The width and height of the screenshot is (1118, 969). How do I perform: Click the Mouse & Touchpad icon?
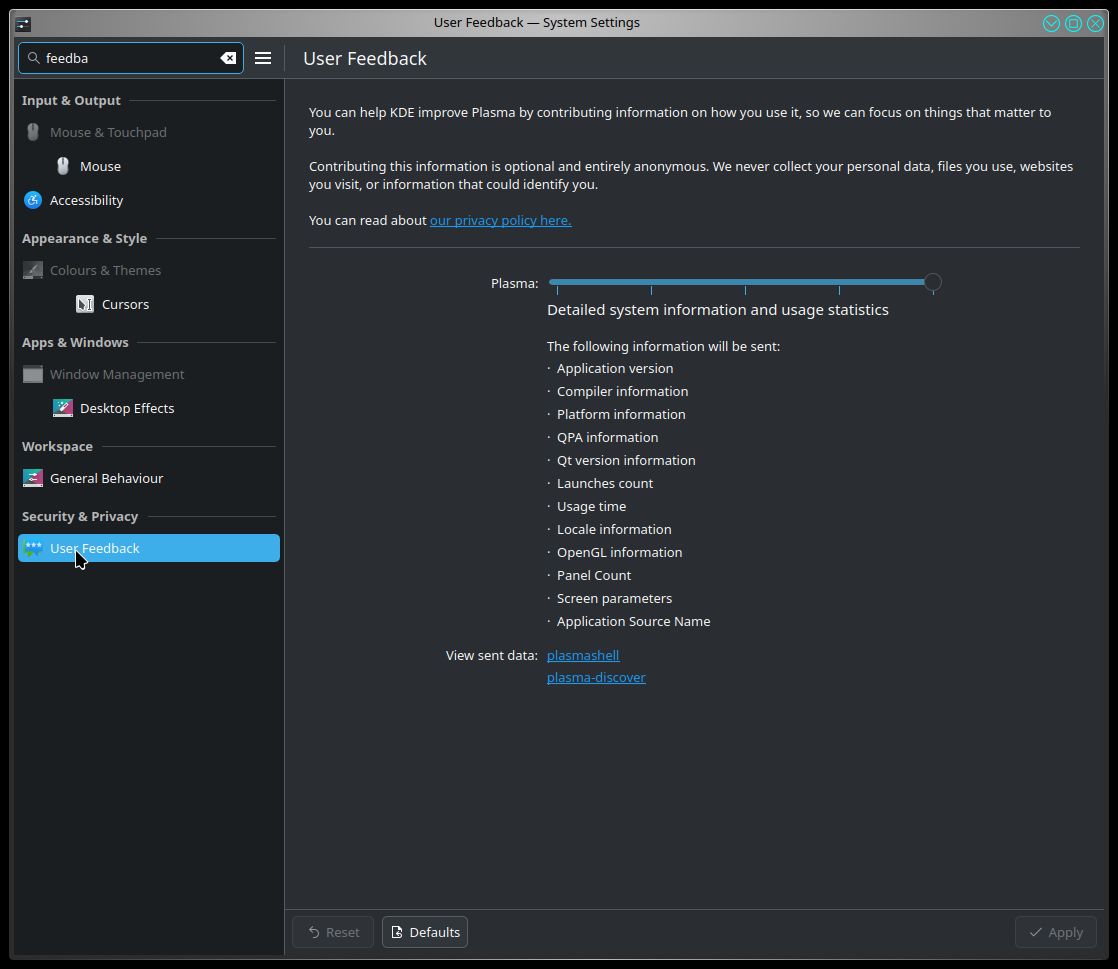pos(33,132)
